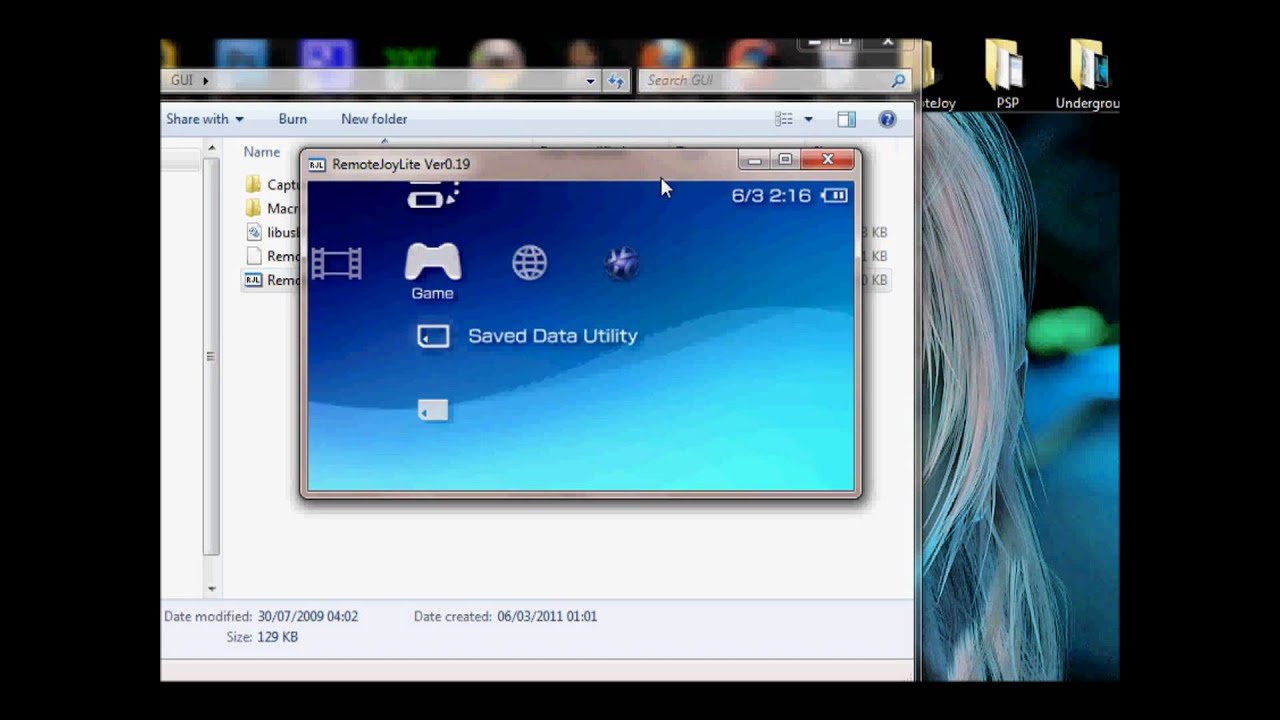Select the Remo application file with RJL icon
Screen dimensions: 1280x720
272,280
